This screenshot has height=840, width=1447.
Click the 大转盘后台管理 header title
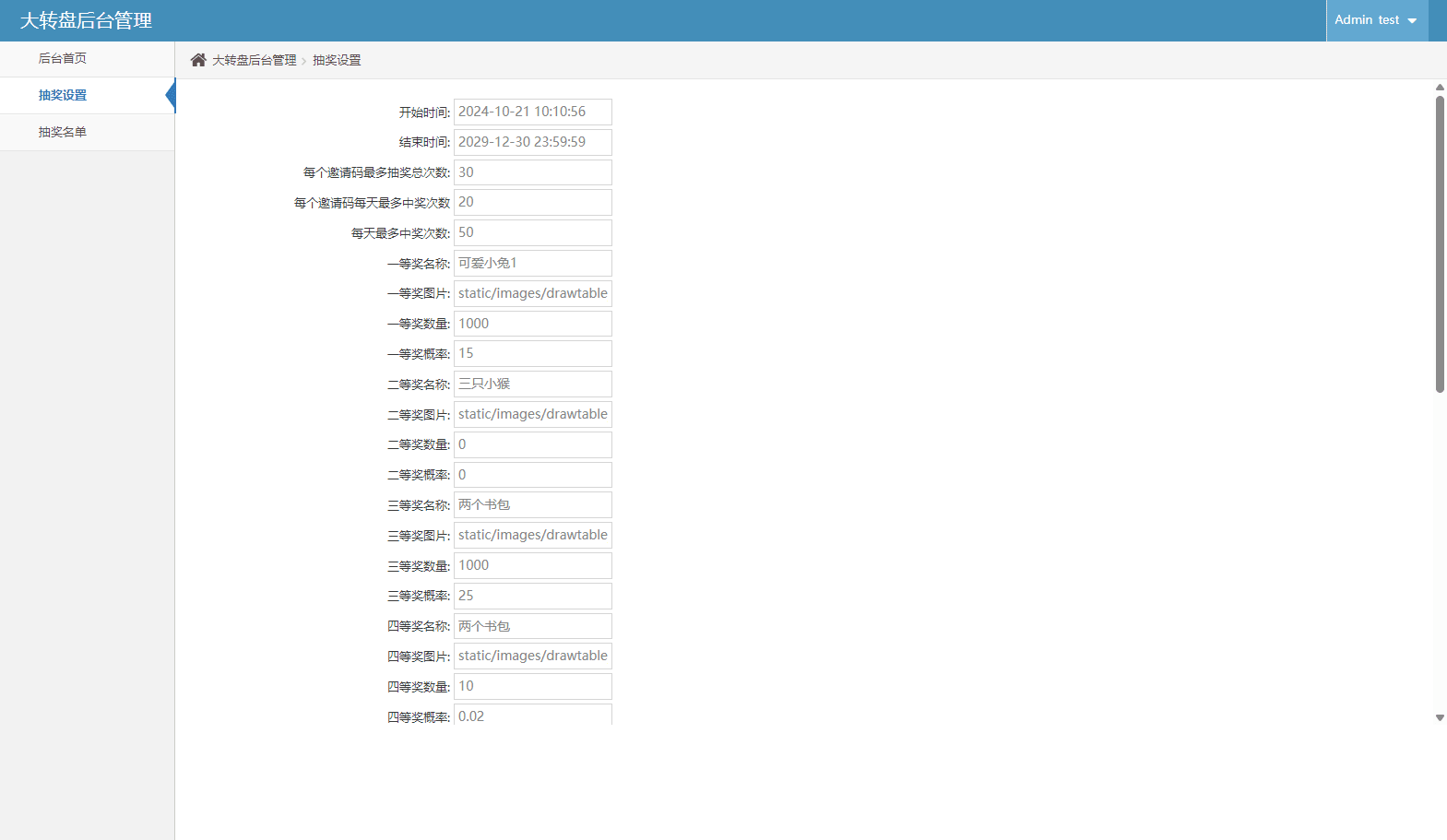(x=86, y=20)
